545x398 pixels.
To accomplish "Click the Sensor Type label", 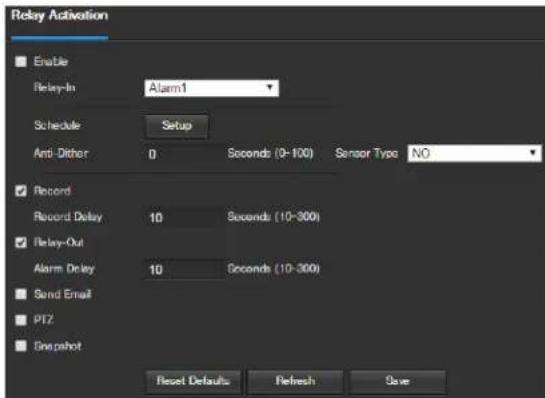I will click(367, 153).
